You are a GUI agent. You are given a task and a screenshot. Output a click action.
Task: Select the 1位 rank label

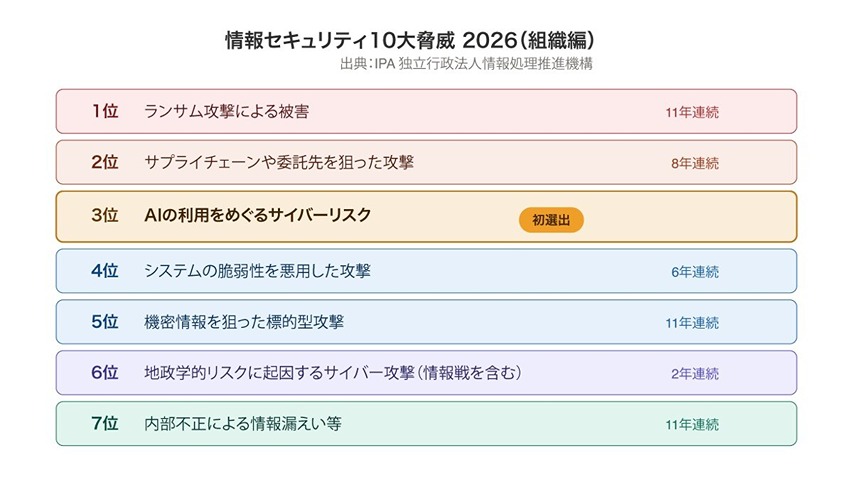click(x=105, y=111)
